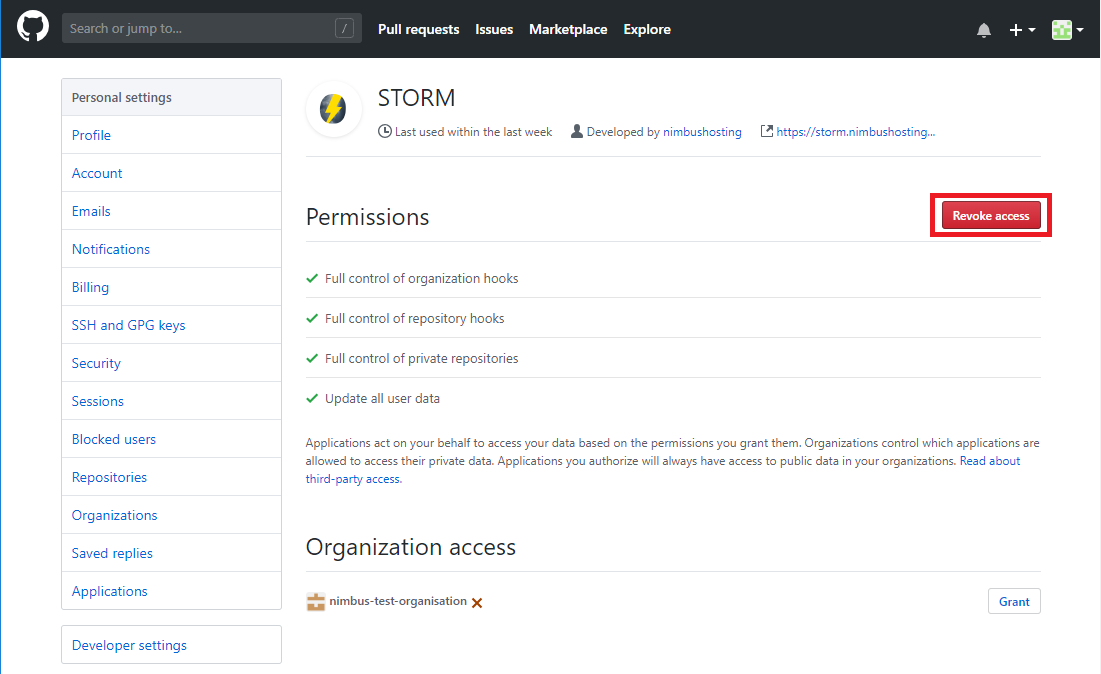Click checkmark for Update all user data
1101x674 pixels.
312,398
